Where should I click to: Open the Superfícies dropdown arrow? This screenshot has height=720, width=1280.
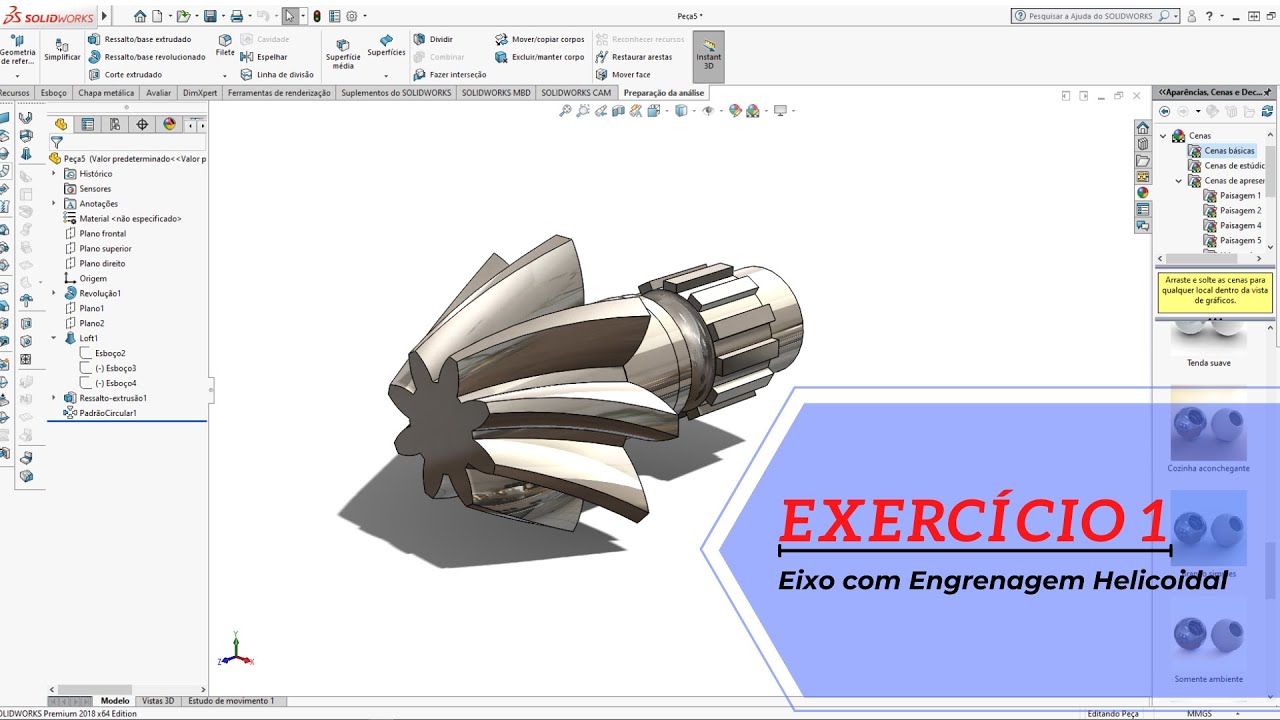386,76
